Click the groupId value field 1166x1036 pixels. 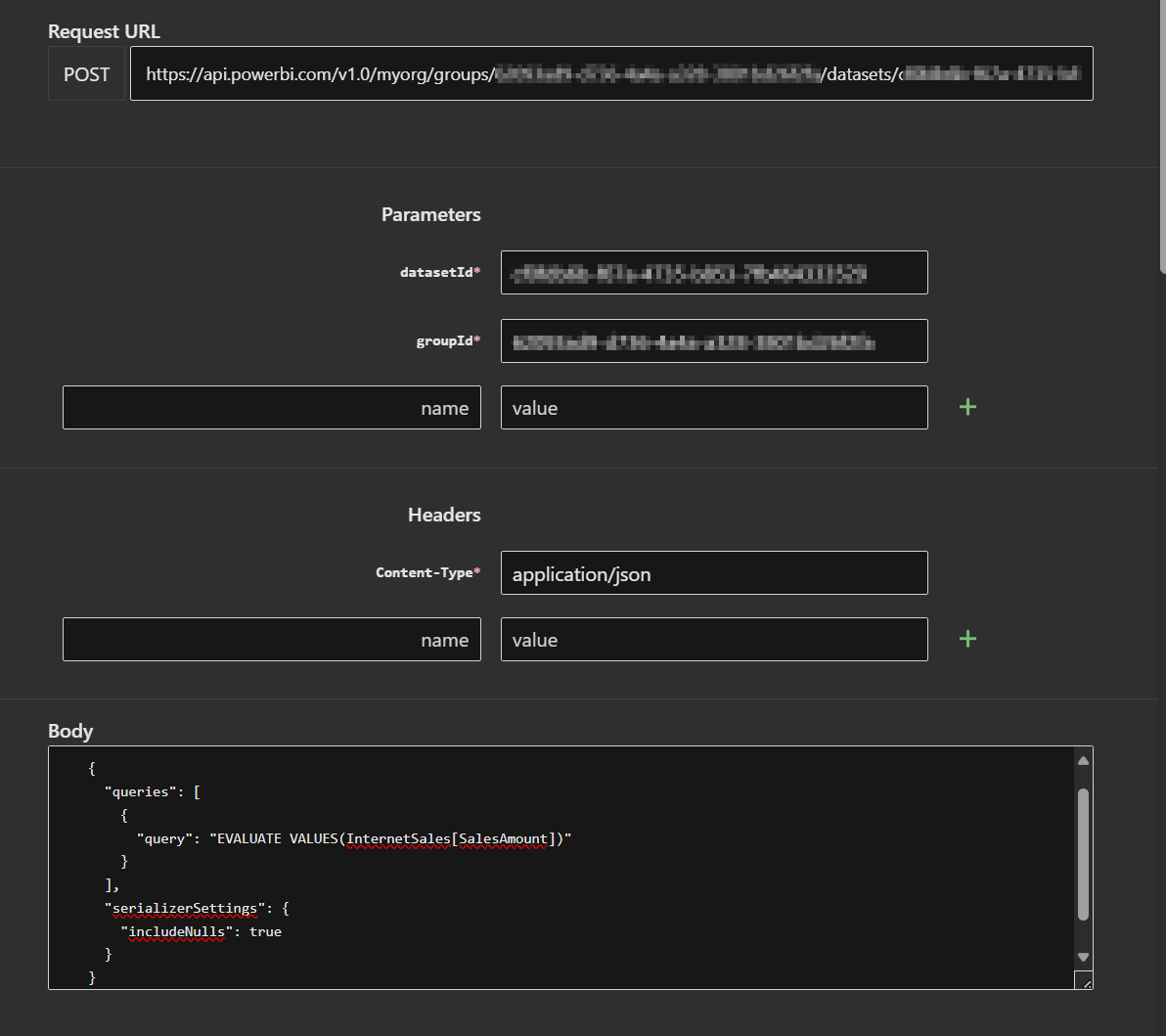pyautogui.click(x=713, y=340)
